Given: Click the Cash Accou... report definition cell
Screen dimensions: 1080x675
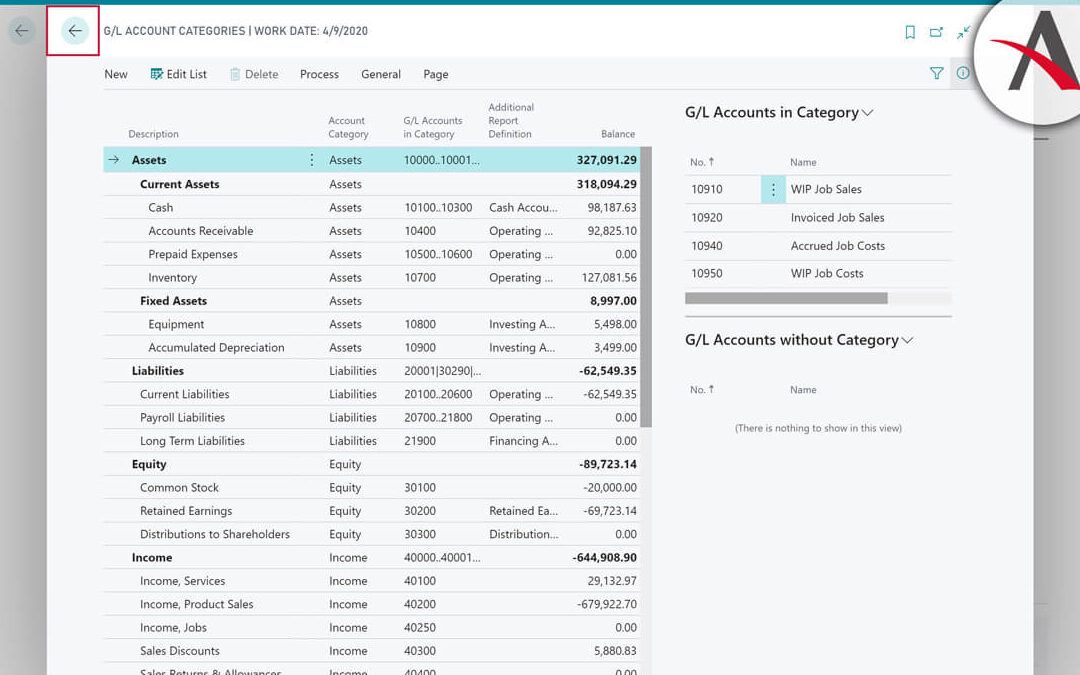Looking at the screenshot, I should (x=523, y=207).
